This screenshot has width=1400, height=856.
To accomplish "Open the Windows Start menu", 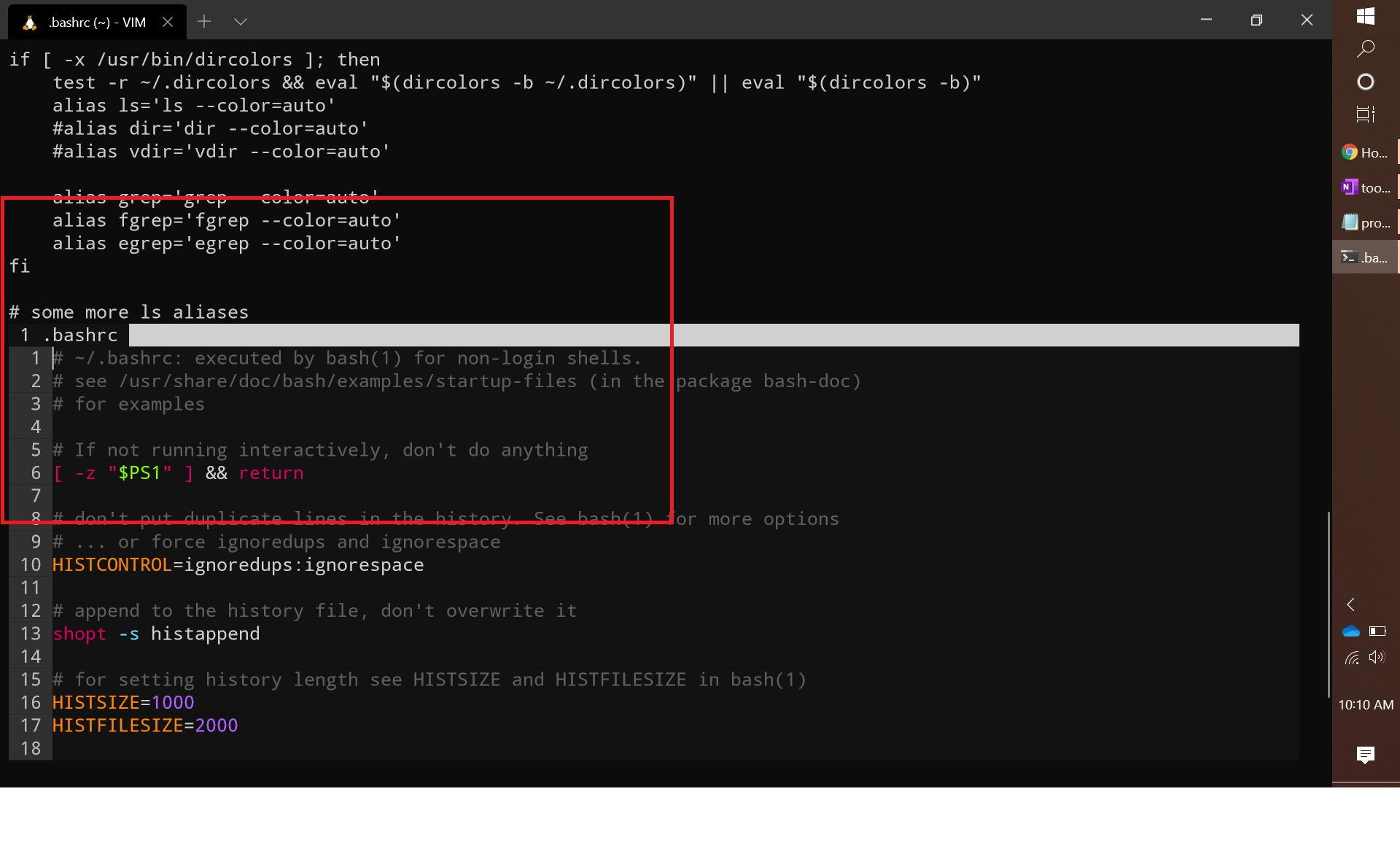I will pos(1366,15).
